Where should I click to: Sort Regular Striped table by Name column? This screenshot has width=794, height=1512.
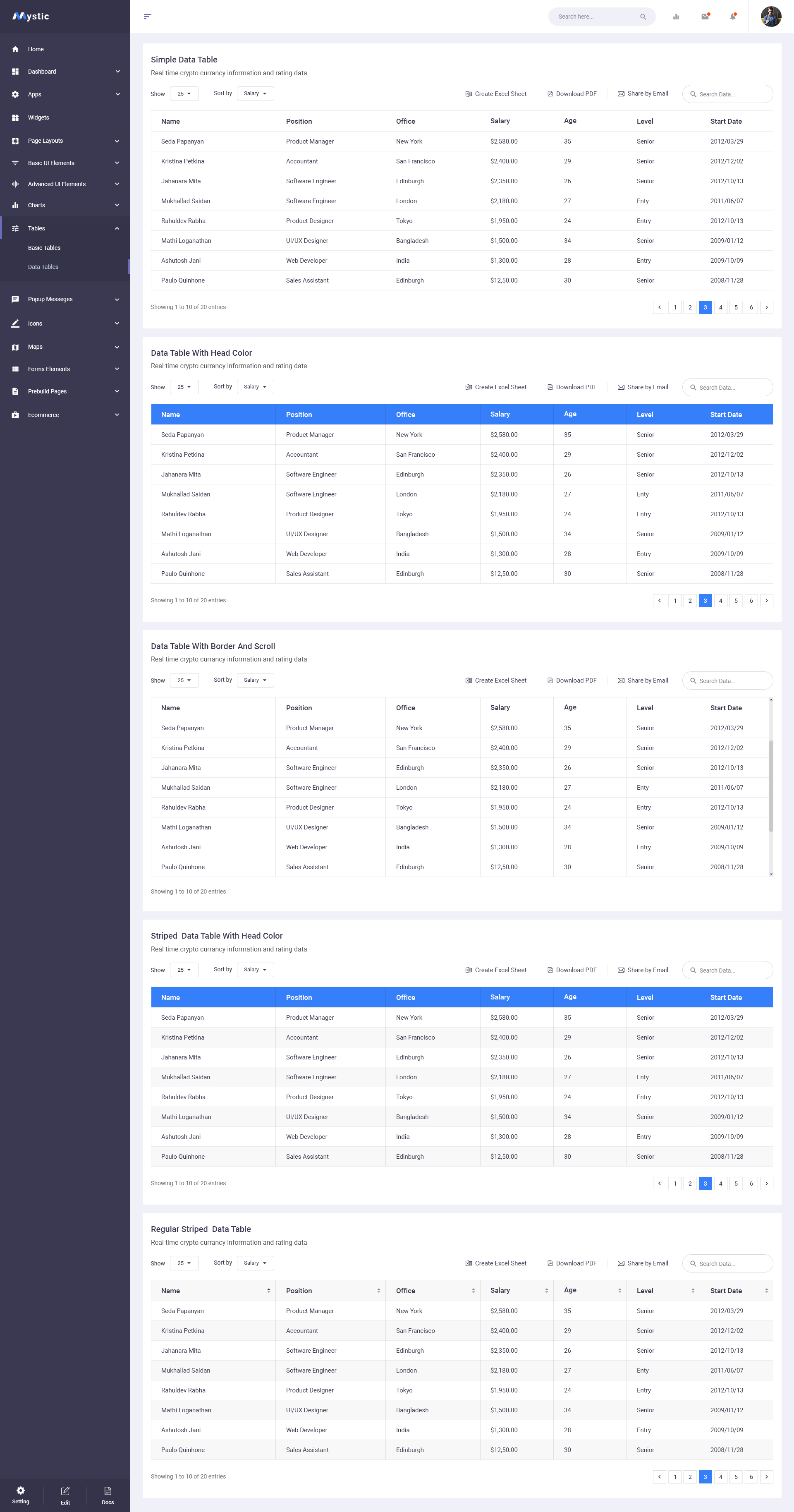click(x=268, y=1290)
